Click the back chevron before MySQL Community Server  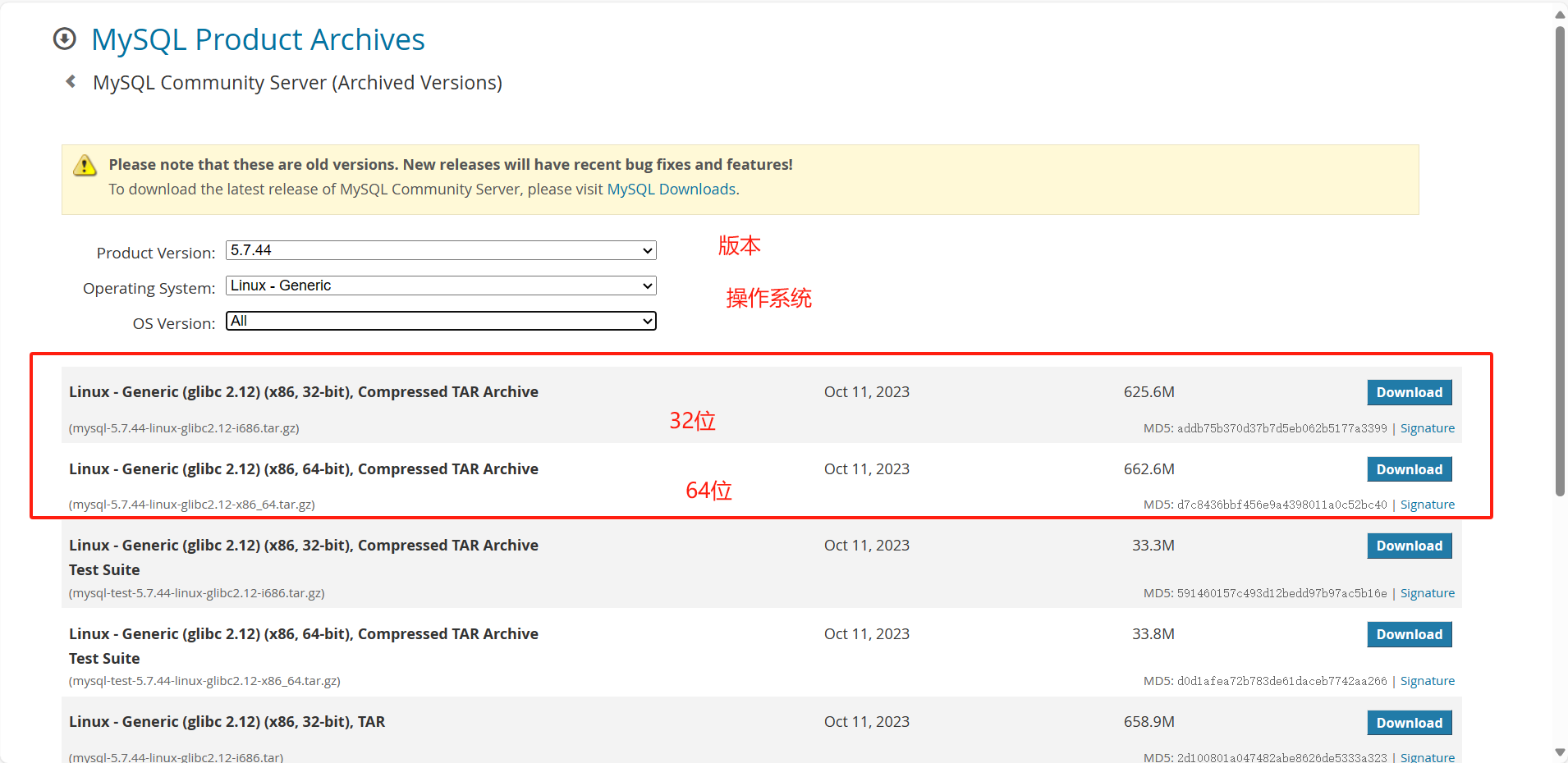71,81
